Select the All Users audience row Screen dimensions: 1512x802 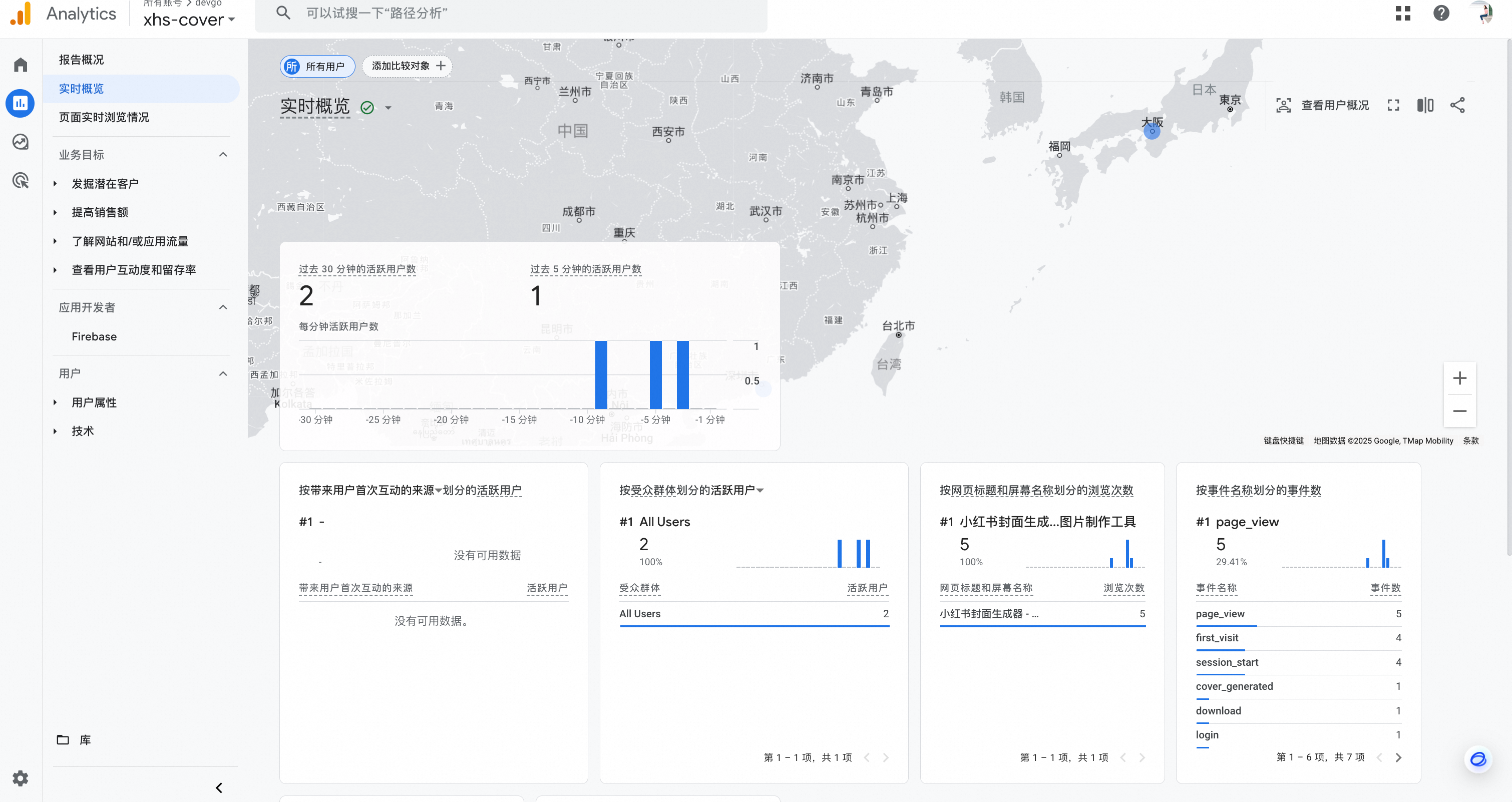point(753,614)
